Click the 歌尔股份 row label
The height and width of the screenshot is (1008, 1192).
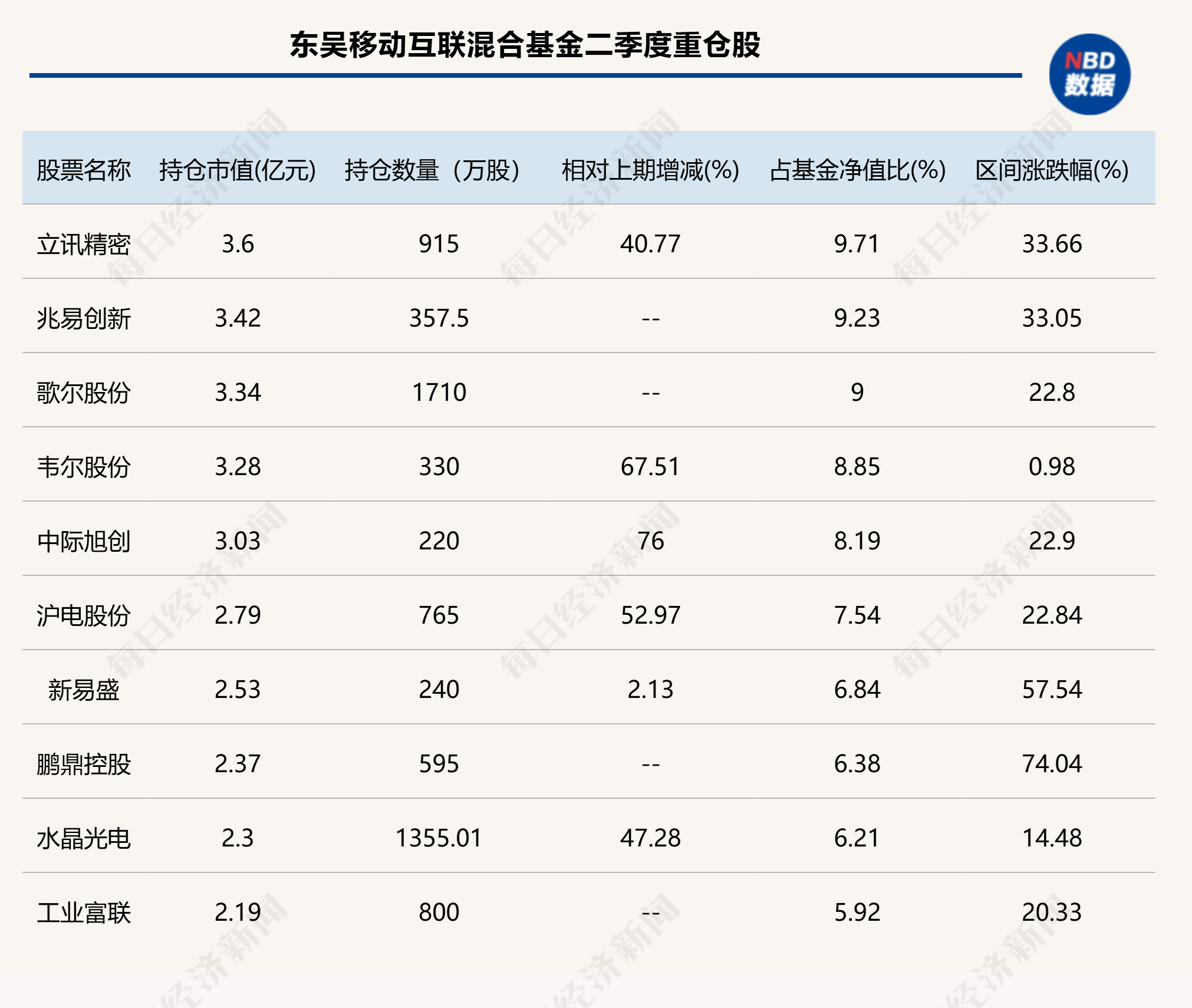83,393
